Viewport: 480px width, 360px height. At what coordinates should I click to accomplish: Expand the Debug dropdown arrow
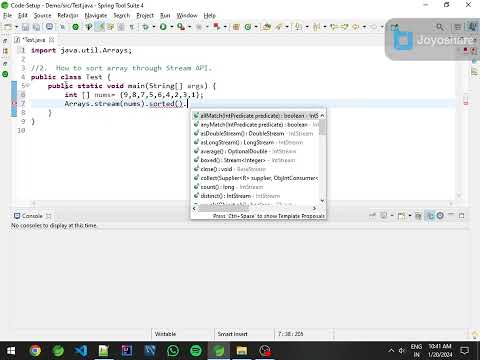pyautogui.click(x=154, y=27)
